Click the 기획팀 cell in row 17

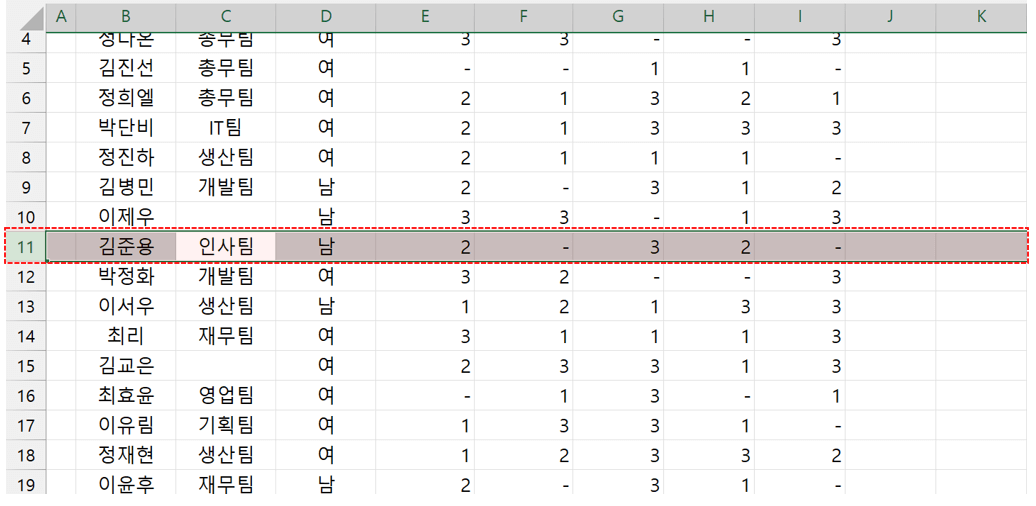pyautogui.click(x=225, y=425)
